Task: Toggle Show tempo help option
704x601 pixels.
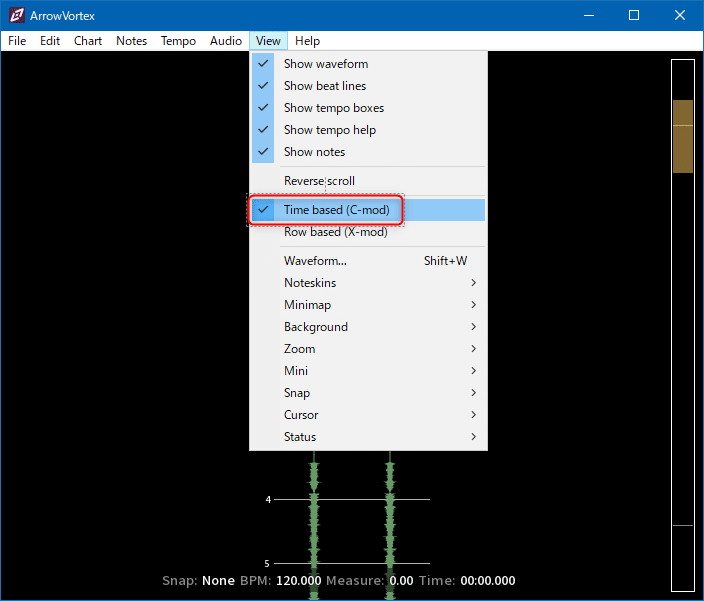Action: 368,130
